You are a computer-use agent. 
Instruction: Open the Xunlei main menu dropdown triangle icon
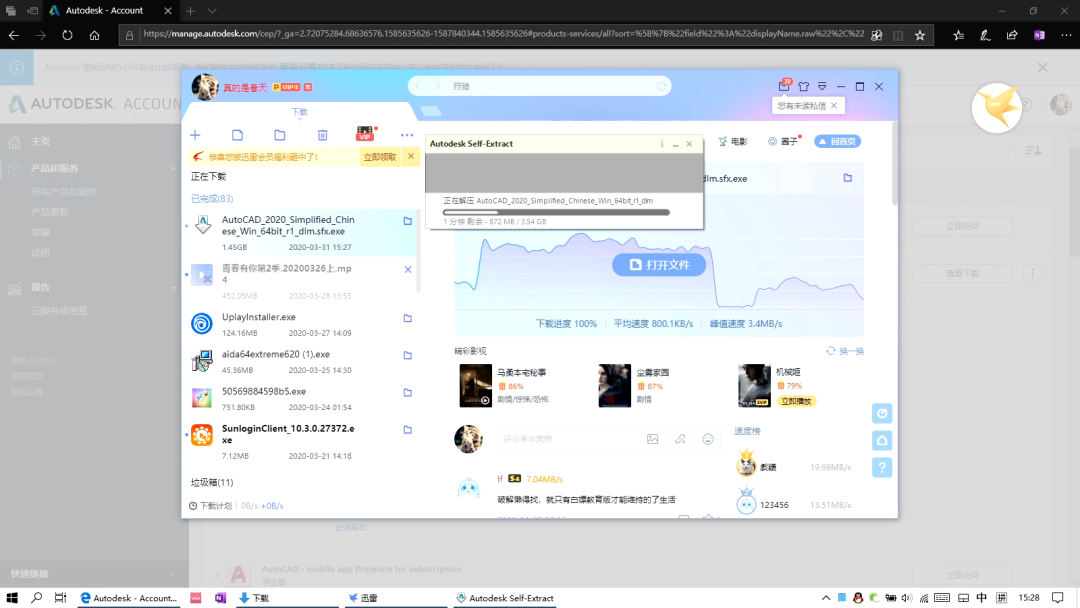click(x=822, y=87)
